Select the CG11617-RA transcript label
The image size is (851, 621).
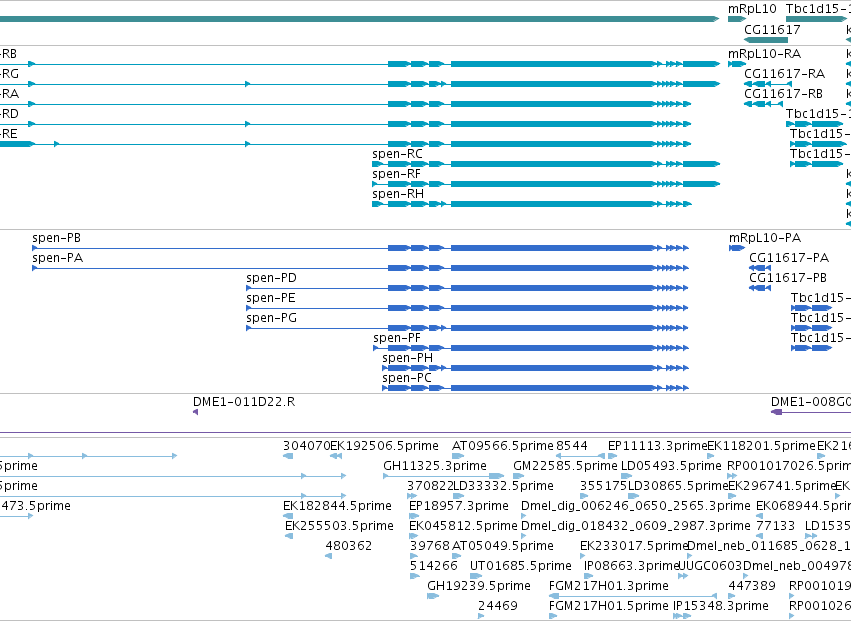[784, 74]
